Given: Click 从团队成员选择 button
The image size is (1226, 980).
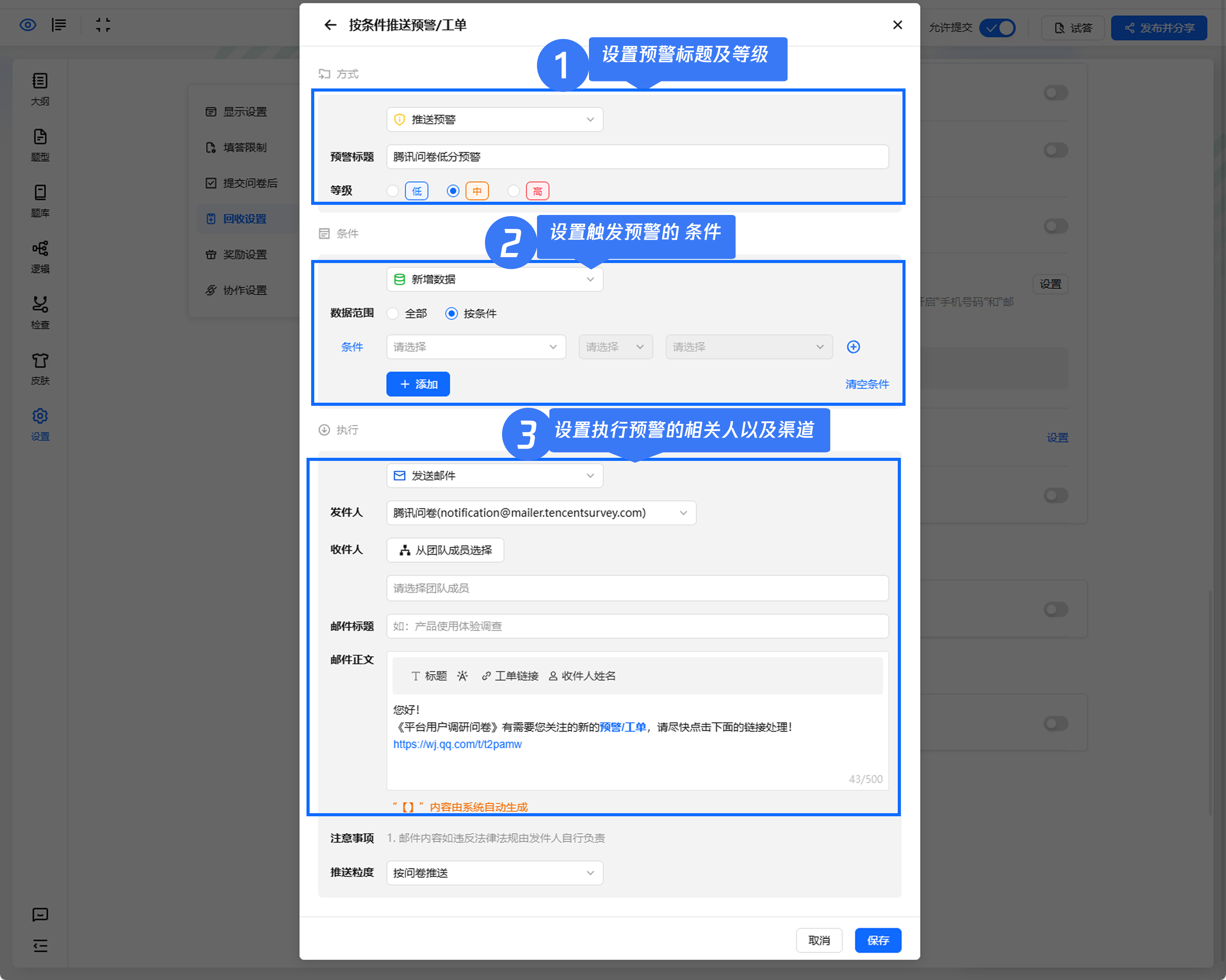Looking at the screenshot, I should [x=445, y=550].
